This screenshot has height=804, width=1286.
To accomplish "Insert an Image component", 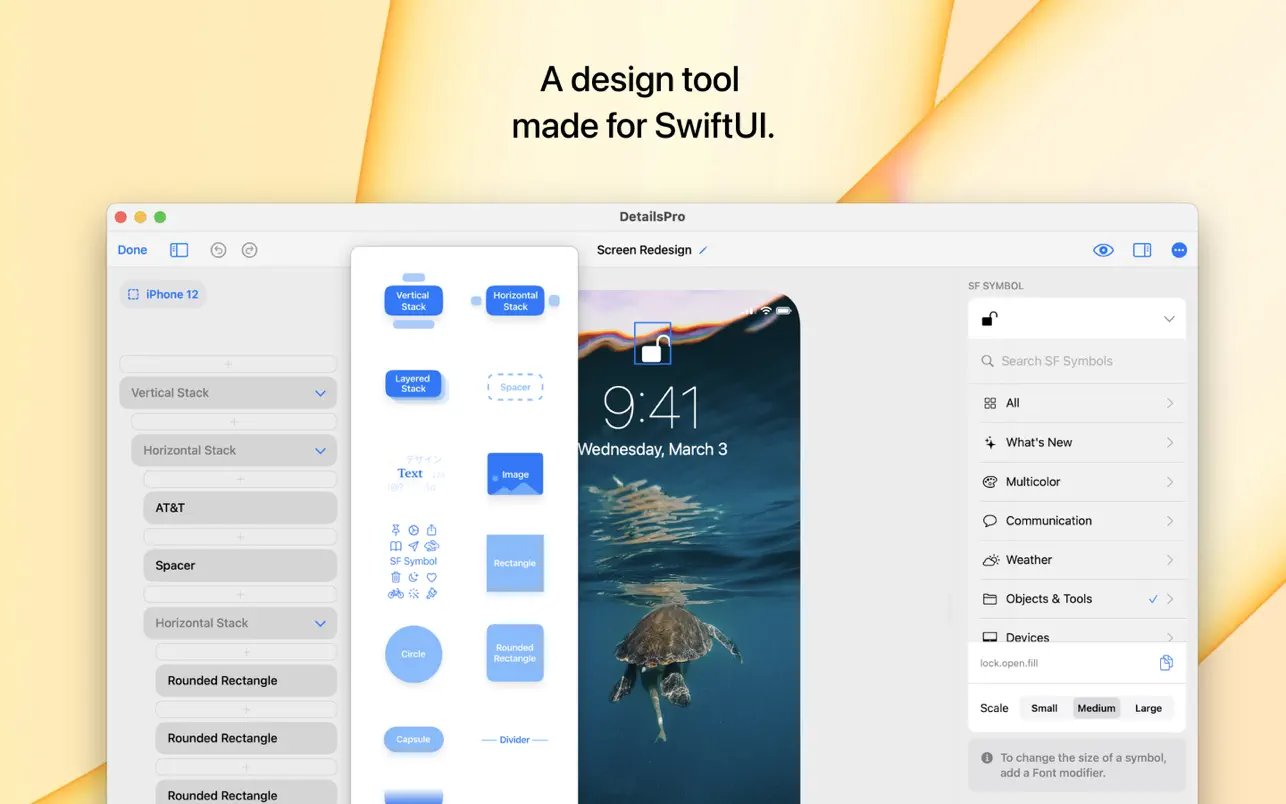I will tap(514, 472).
